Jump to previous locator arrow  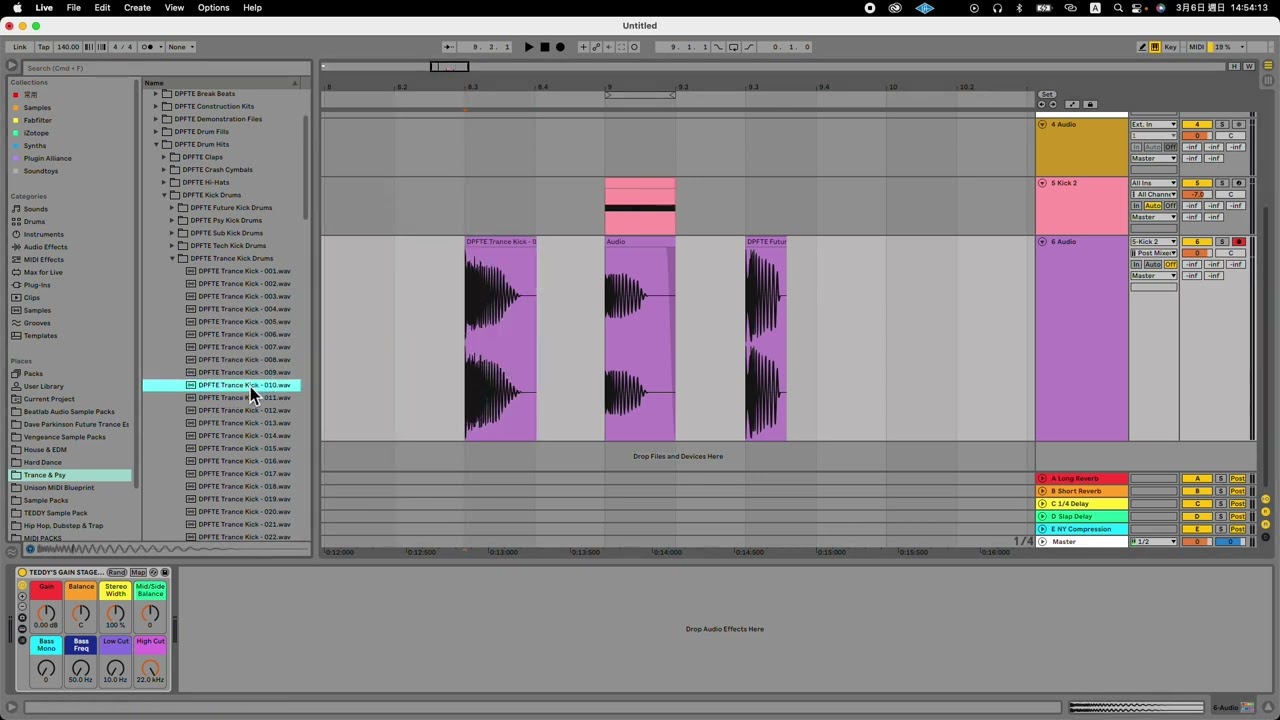pos(1041,104)
